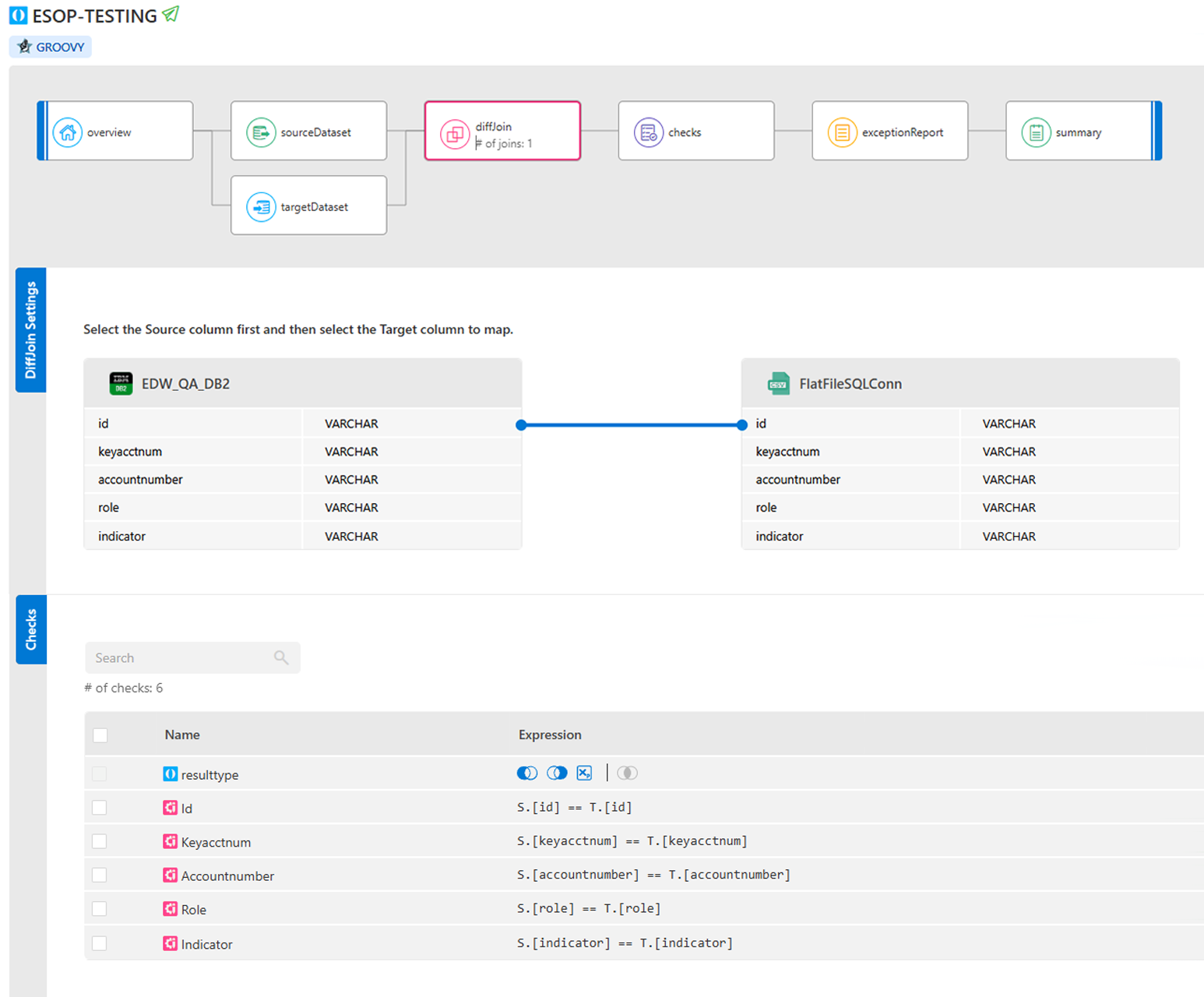Toggle the first join-type icon in resulttype row
1204x997 pixels.
pos(527,773)
